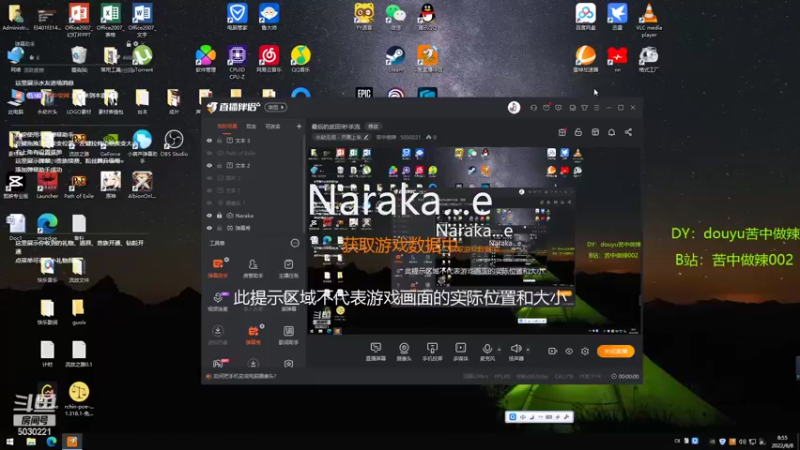
Task: Open the 歌词助手 lyrics tool
Action: (288, 335)
